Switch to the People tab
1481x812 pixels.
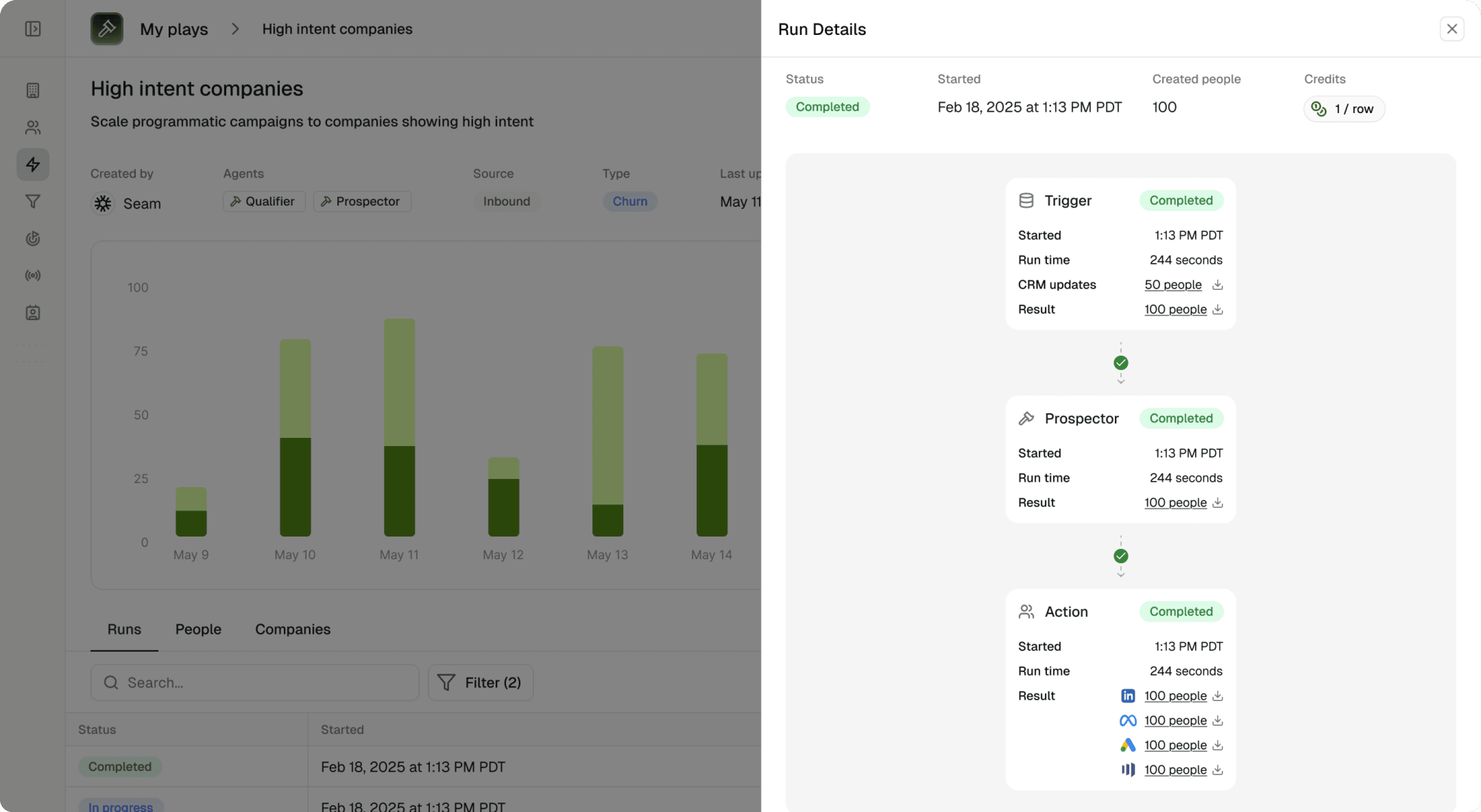pos(198,629)
